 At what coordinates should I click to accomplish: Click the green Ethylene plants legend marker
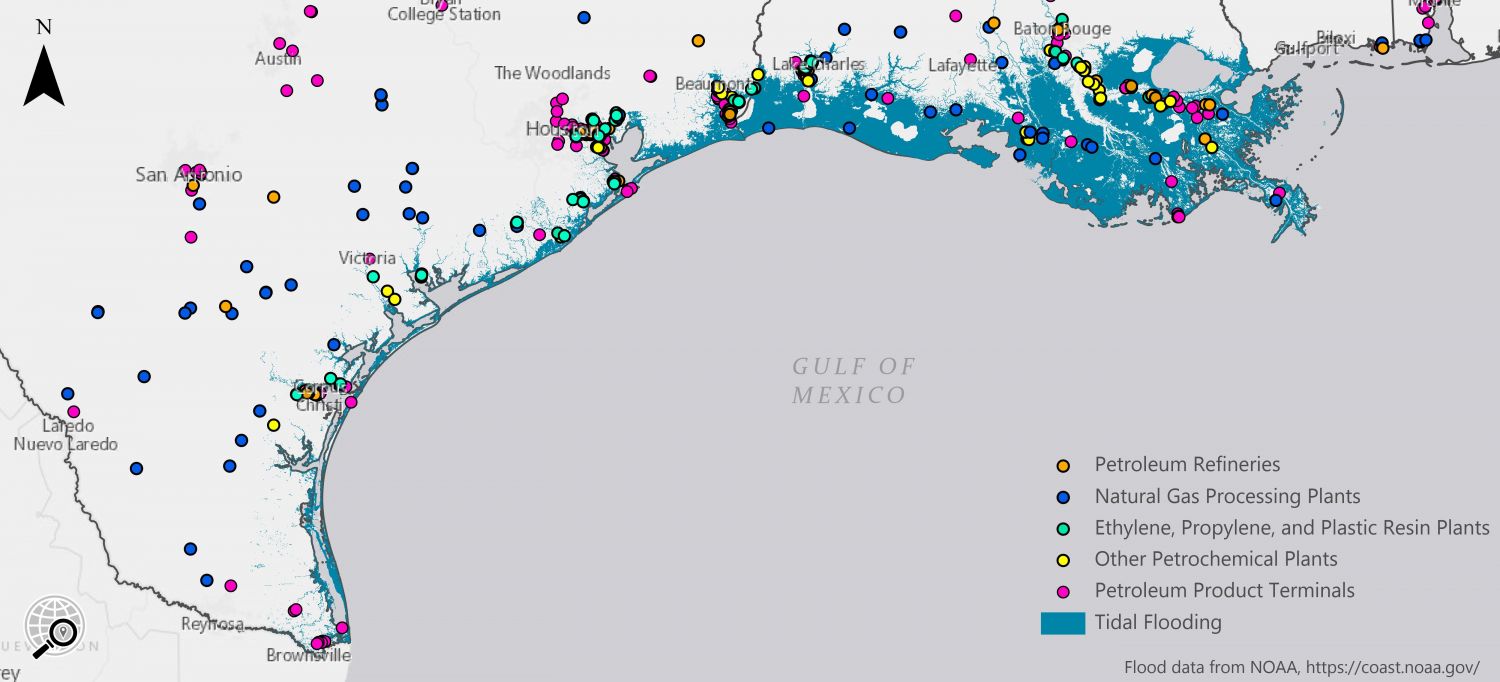pyautogui.click(x=1063, y=528)
